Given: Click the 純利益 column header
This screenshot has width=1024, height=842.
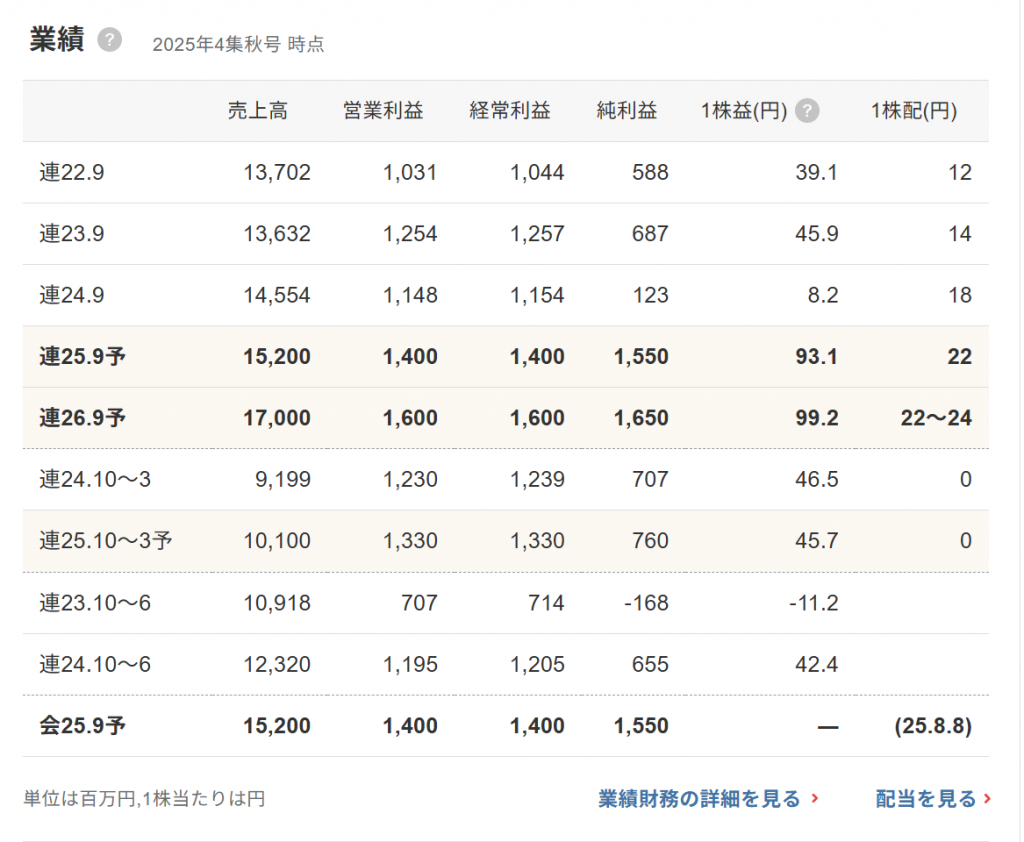Looking at the screenshot, I should (627, 111).
